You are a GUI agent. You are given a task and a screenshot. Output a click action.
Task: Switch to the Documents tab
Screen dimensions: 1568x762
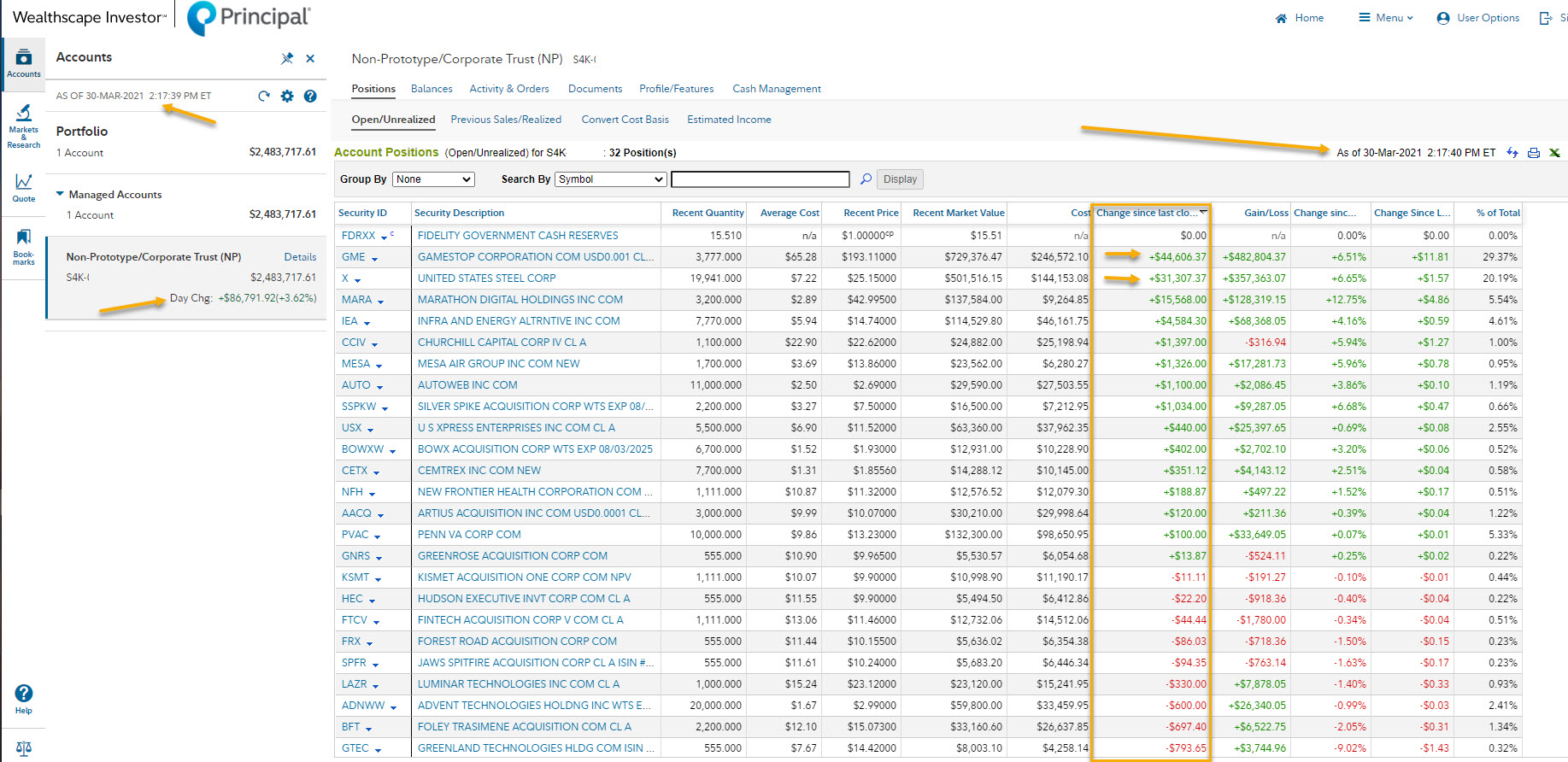click(x=595, y=89)
